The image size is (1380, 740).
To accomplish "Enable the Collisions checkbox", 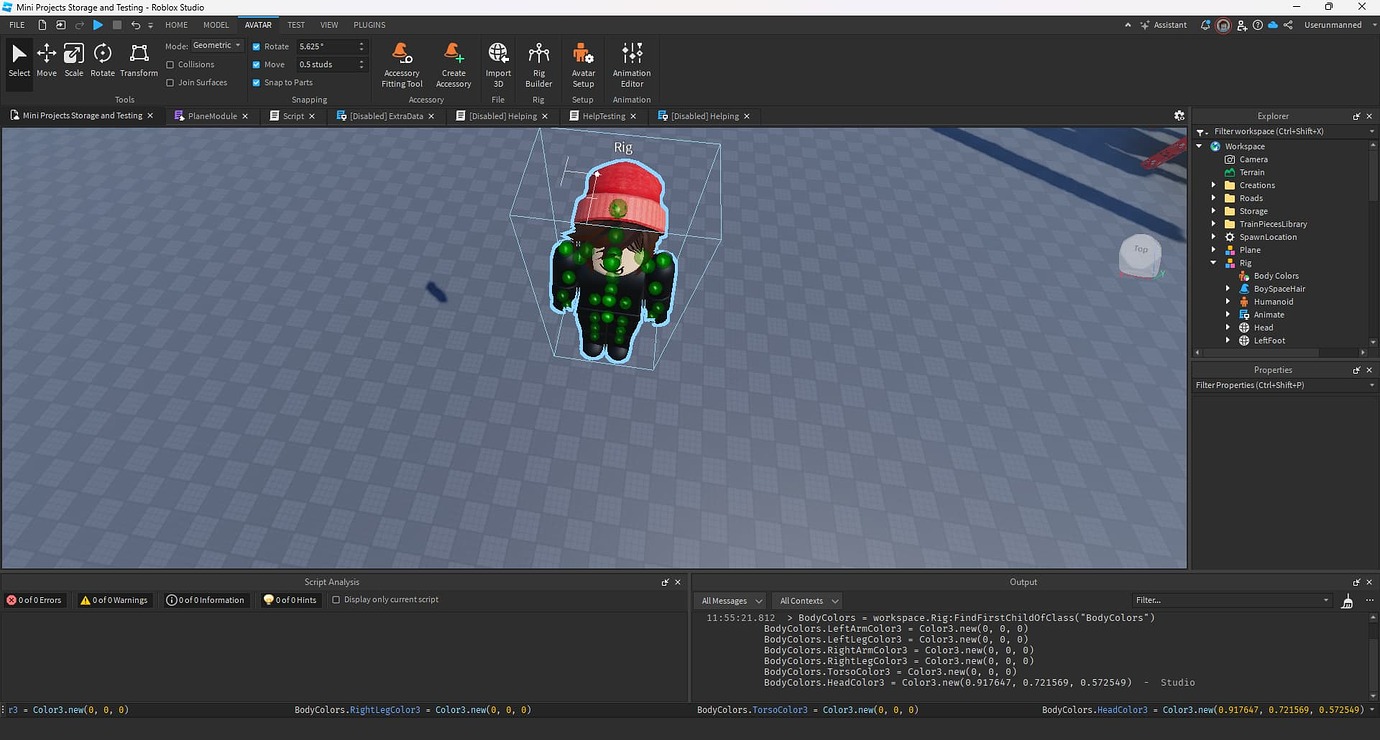I will point(170,64).
